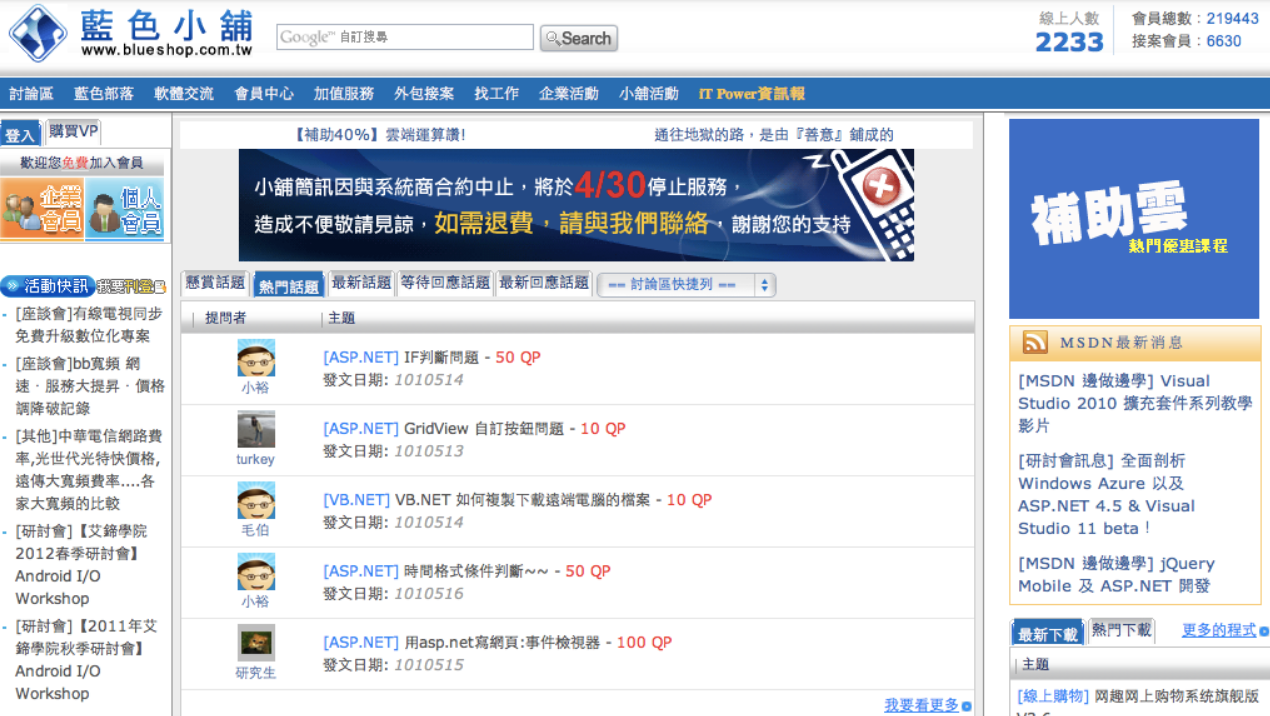Switch to the 最新話題 tab
Image resolution: width=1270 pixels, height=716 pixels.
click(x=361, y=283)
